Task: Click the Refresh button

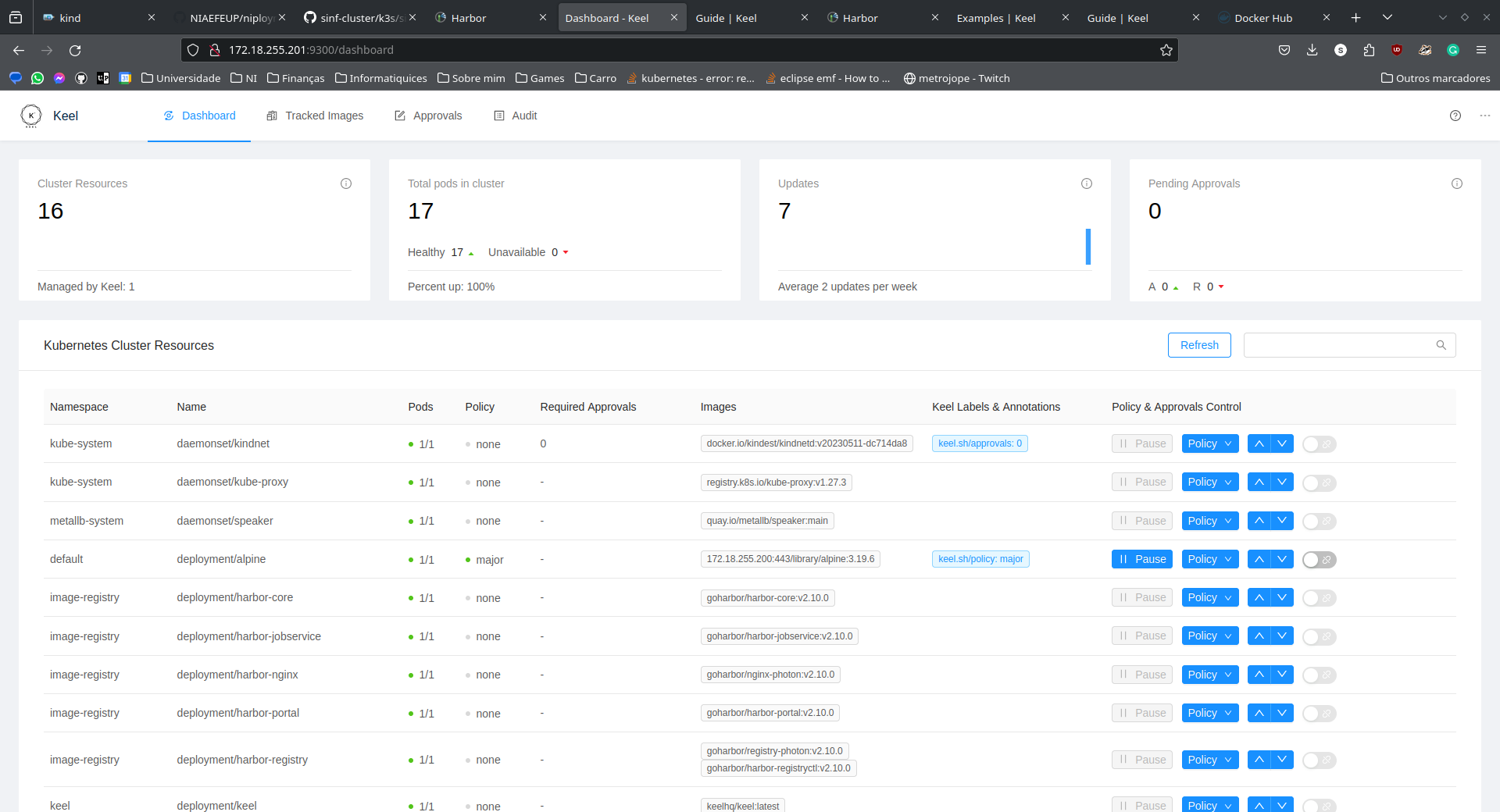Action: pos(1199,345)
